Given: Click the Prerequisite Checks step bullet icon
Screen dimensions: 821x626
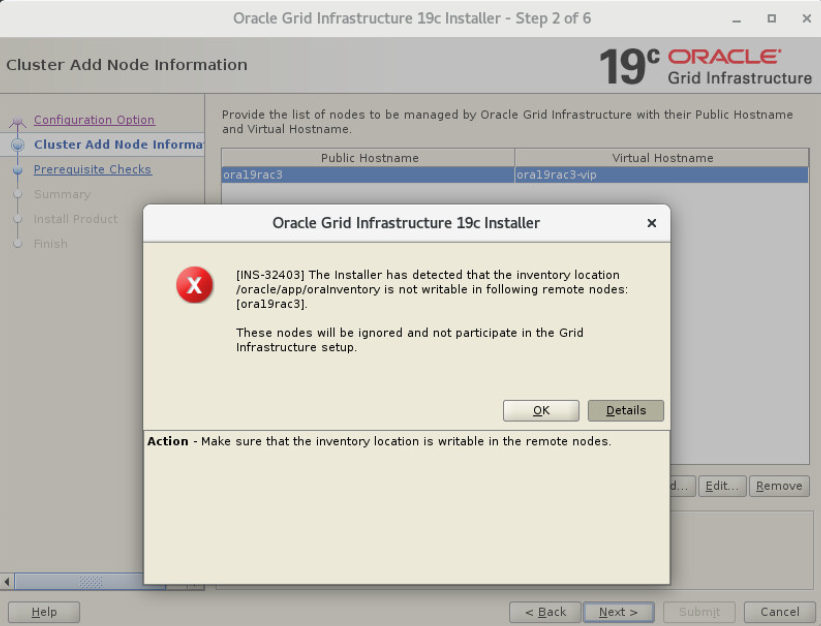Looking at the screenshot, I should click(x=18, y=170).
